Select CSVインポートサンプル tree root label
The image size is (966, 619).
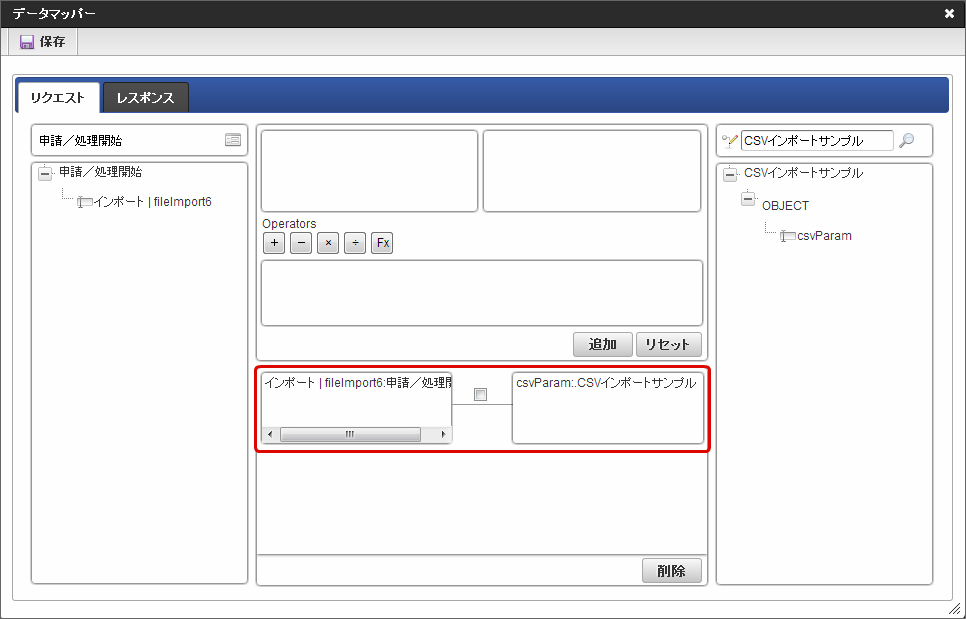803,173
